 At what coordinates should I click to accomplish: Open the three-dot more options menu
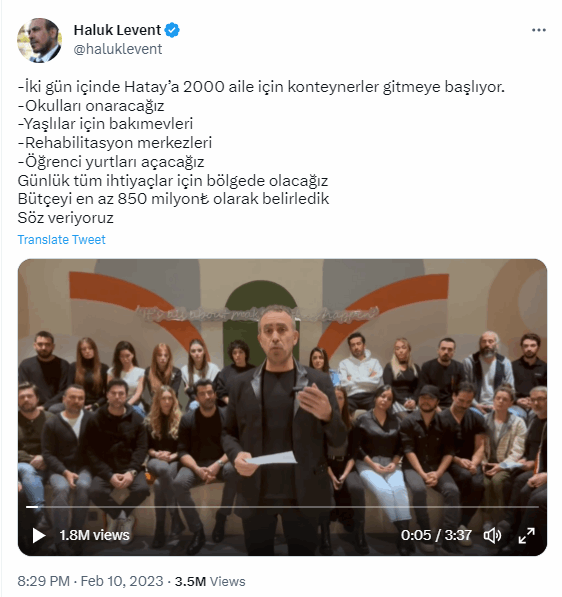point(539,30)
